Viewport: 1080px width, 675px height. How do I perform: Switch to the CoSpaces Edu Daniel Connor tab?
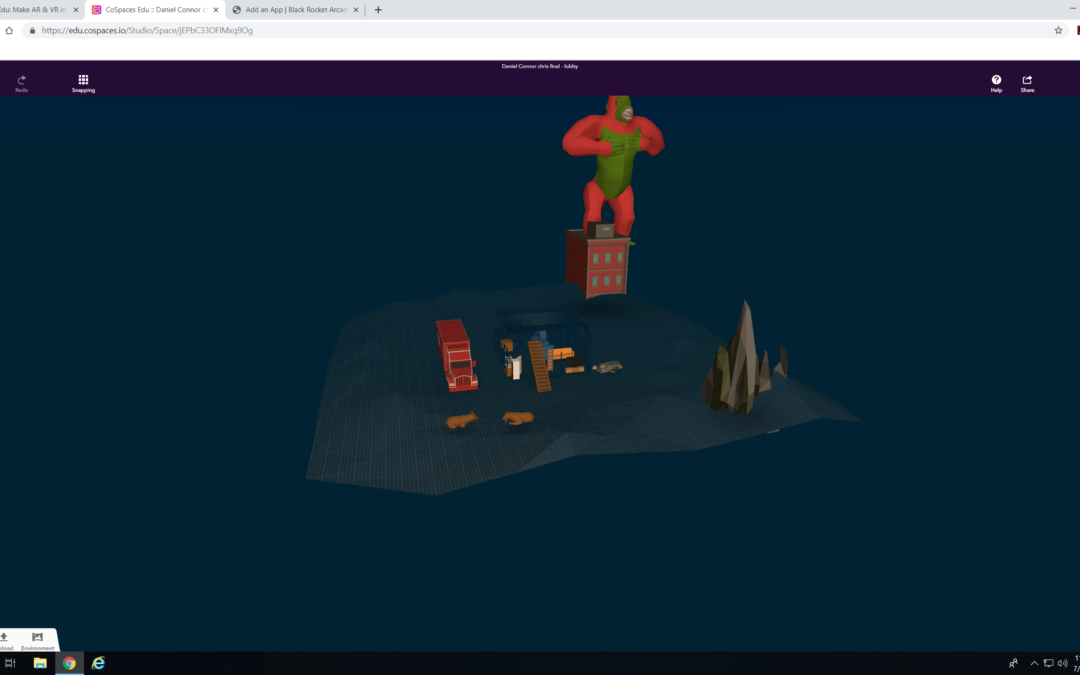pyautogui.click(x=154, y=10)
